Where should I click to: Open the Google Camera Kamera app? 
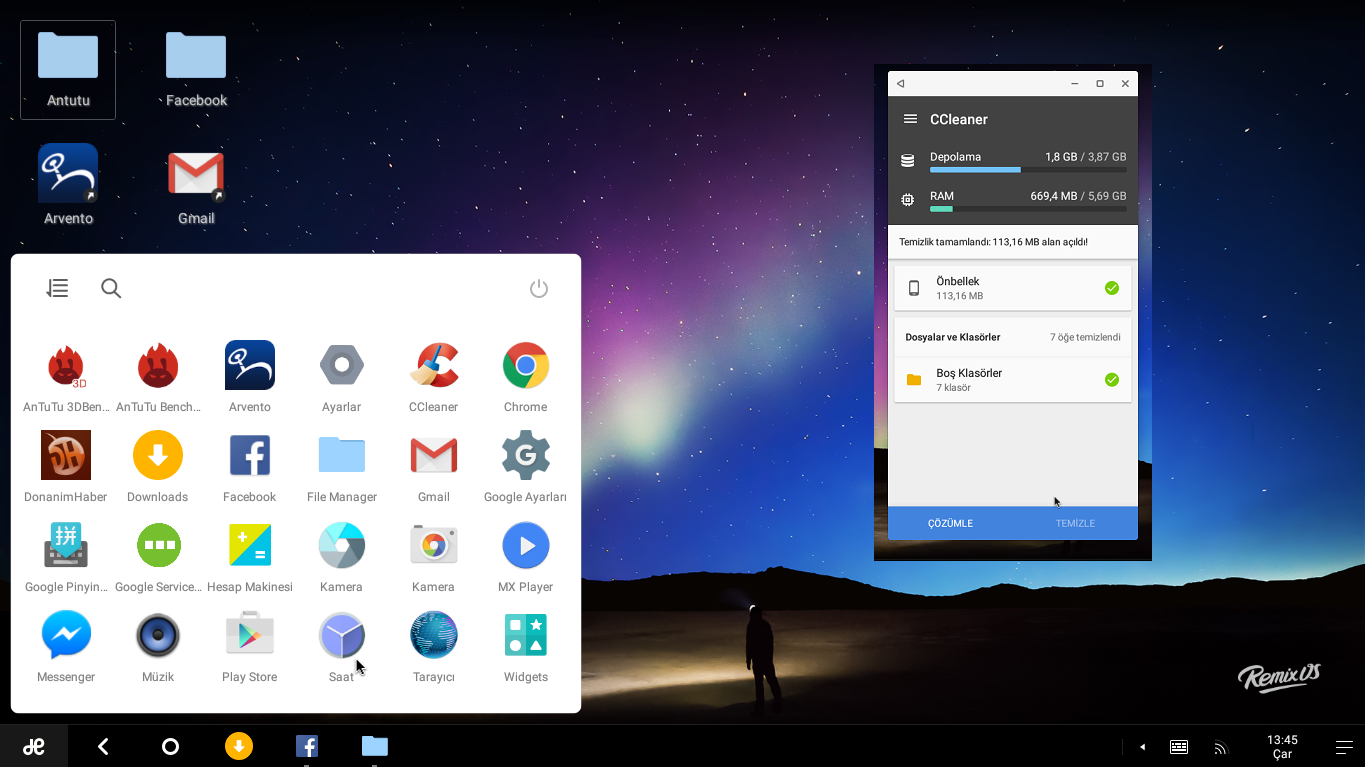pos(434,556)
